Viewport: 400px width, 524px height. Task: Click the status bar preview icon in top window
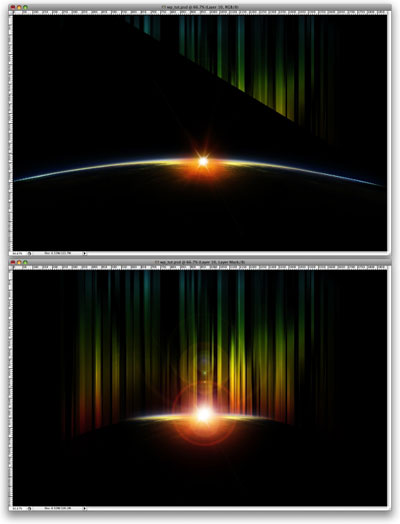(29, 253)
